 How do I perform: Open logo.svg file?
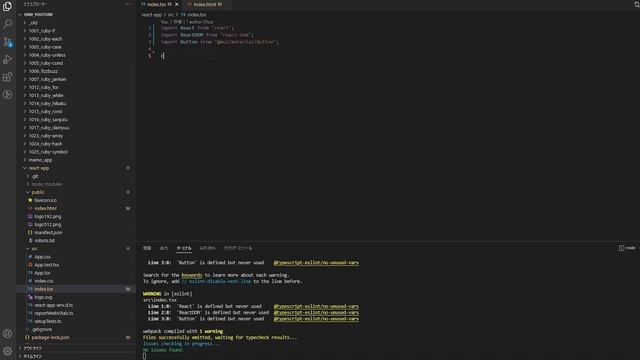pos(43,297)
